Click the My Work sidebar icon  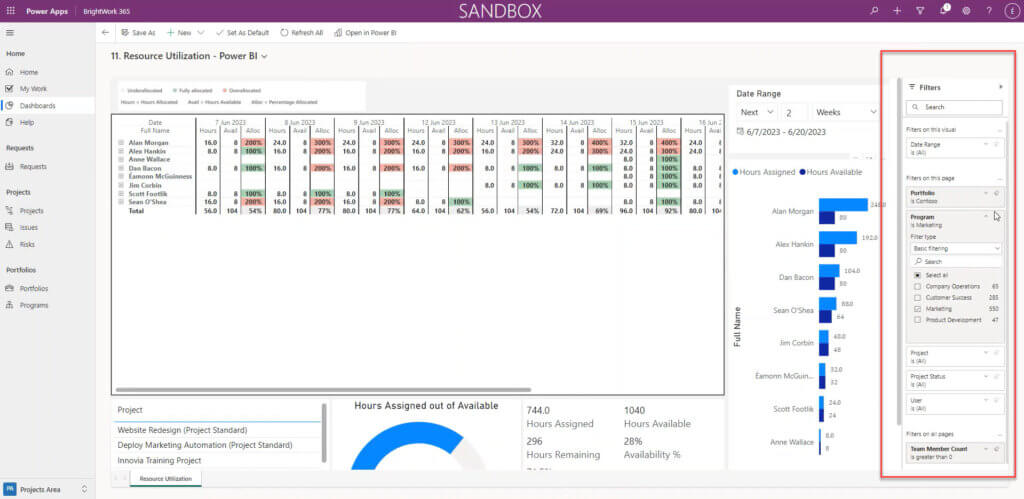[x=9, y=89]
